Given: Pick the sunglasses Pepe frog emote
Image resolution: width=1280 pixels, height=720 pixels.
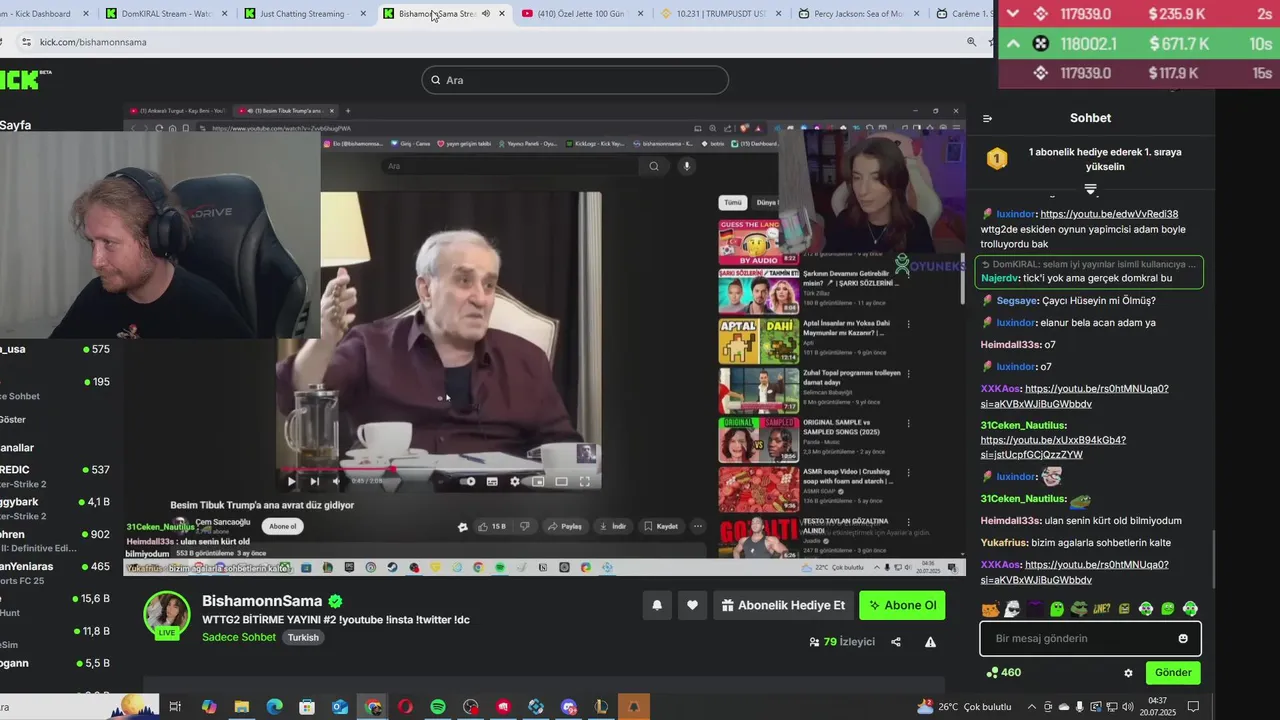Looking at the screenshot, I should click(1078, 609).
